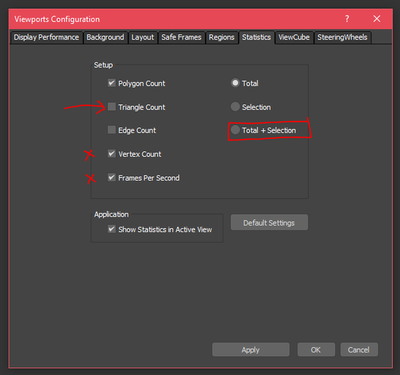Open the ViewCube tab

pyautogui.click(x=294, y=37)
